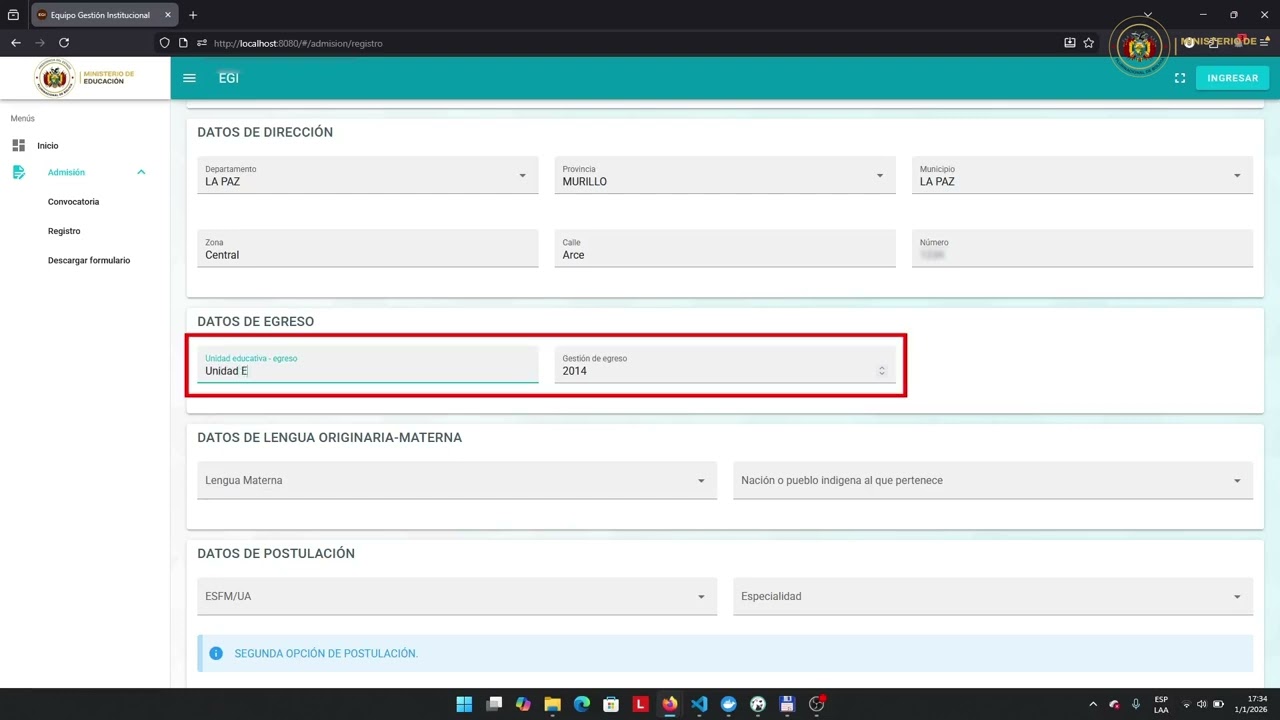This screenshot has width=1280, height=720.
Task: Open the Provincia dropdown showing MURILLO
Action: [725, 175]
